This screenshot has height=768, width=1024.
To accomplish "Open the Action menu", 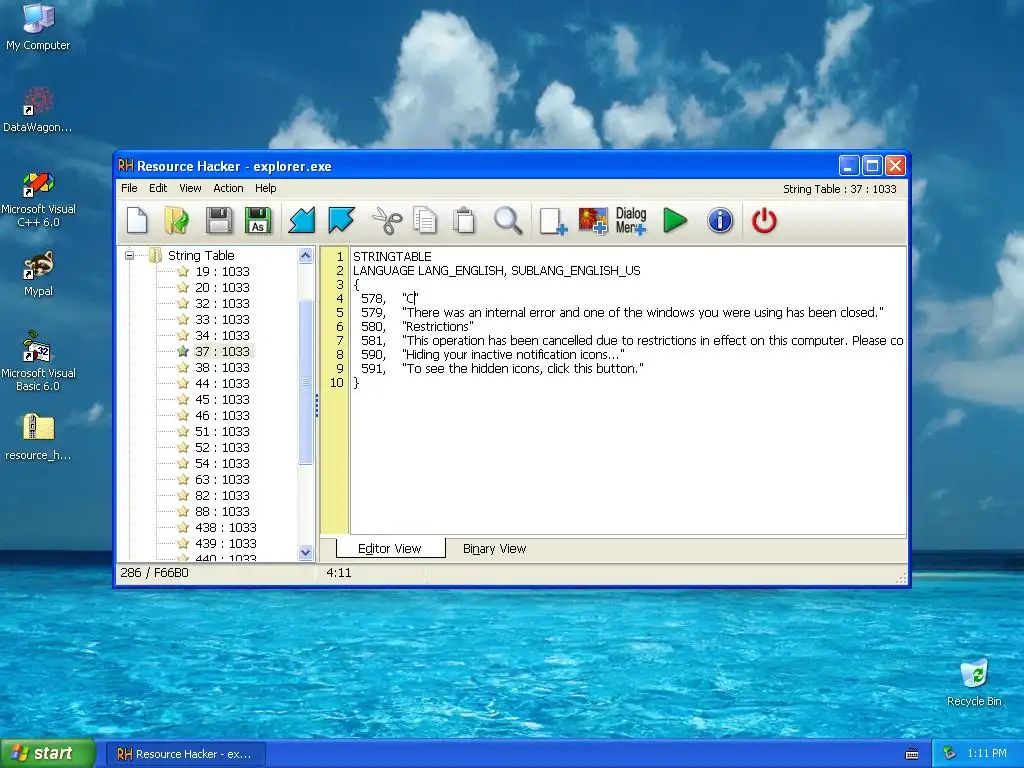I will [x=228, y=188].
